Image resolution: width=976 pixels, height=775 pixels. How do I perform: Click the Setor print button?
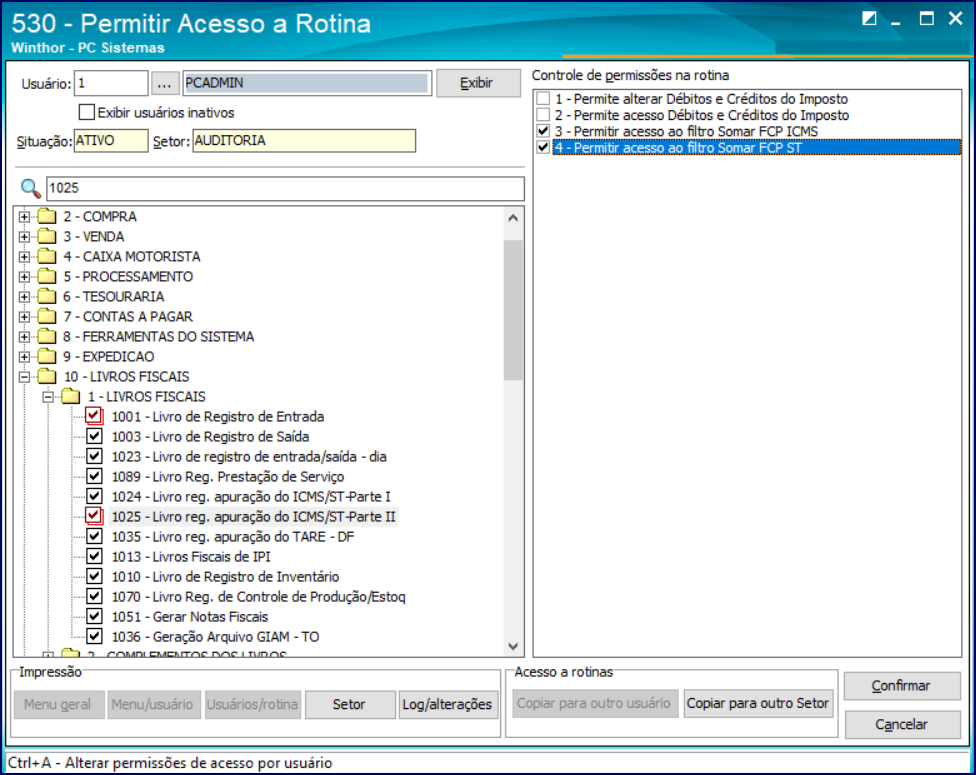349,704
